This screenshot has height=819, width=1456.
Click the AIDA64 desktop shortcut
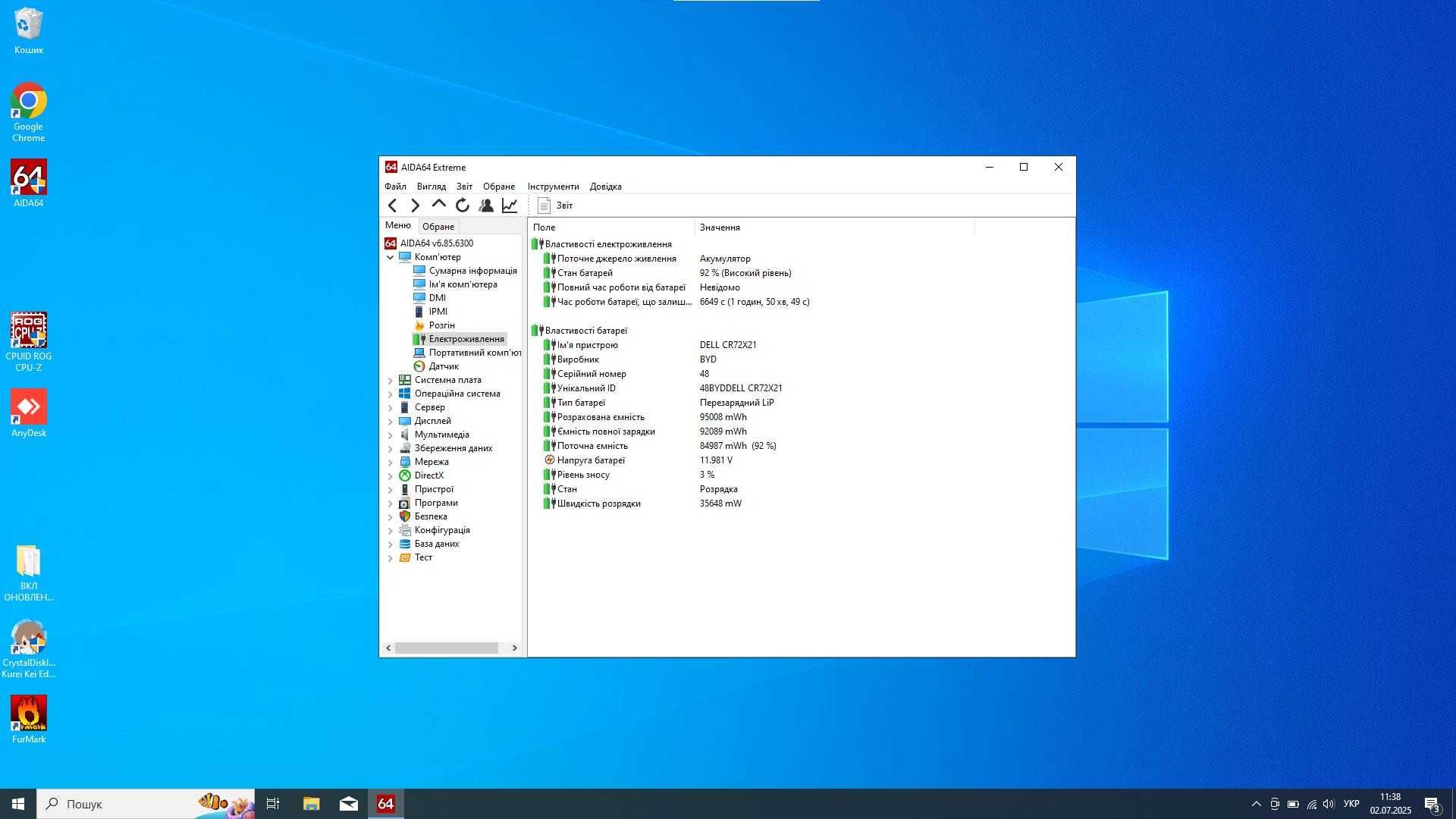click(29, 183)
